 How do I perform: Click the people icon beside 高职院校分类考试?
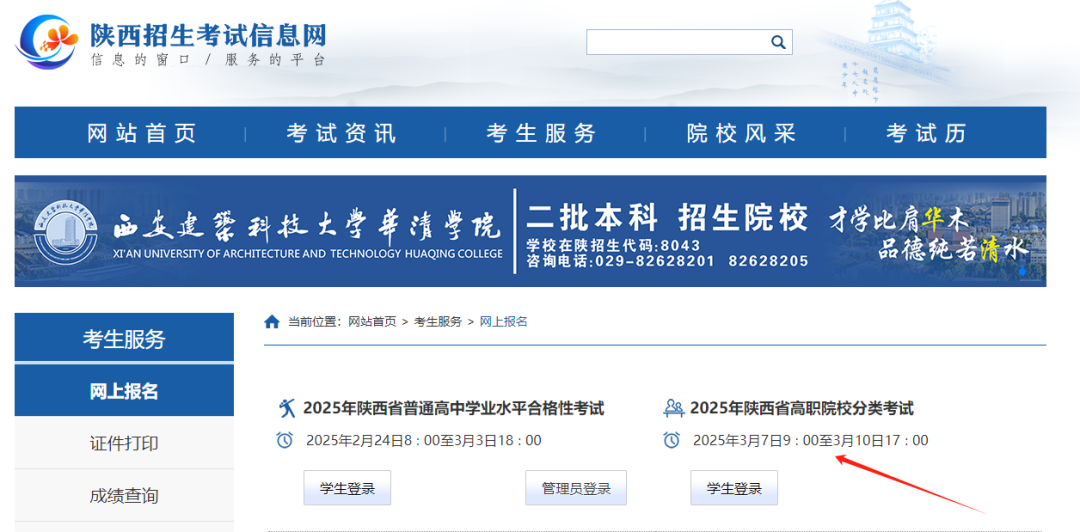click(673, 408)
